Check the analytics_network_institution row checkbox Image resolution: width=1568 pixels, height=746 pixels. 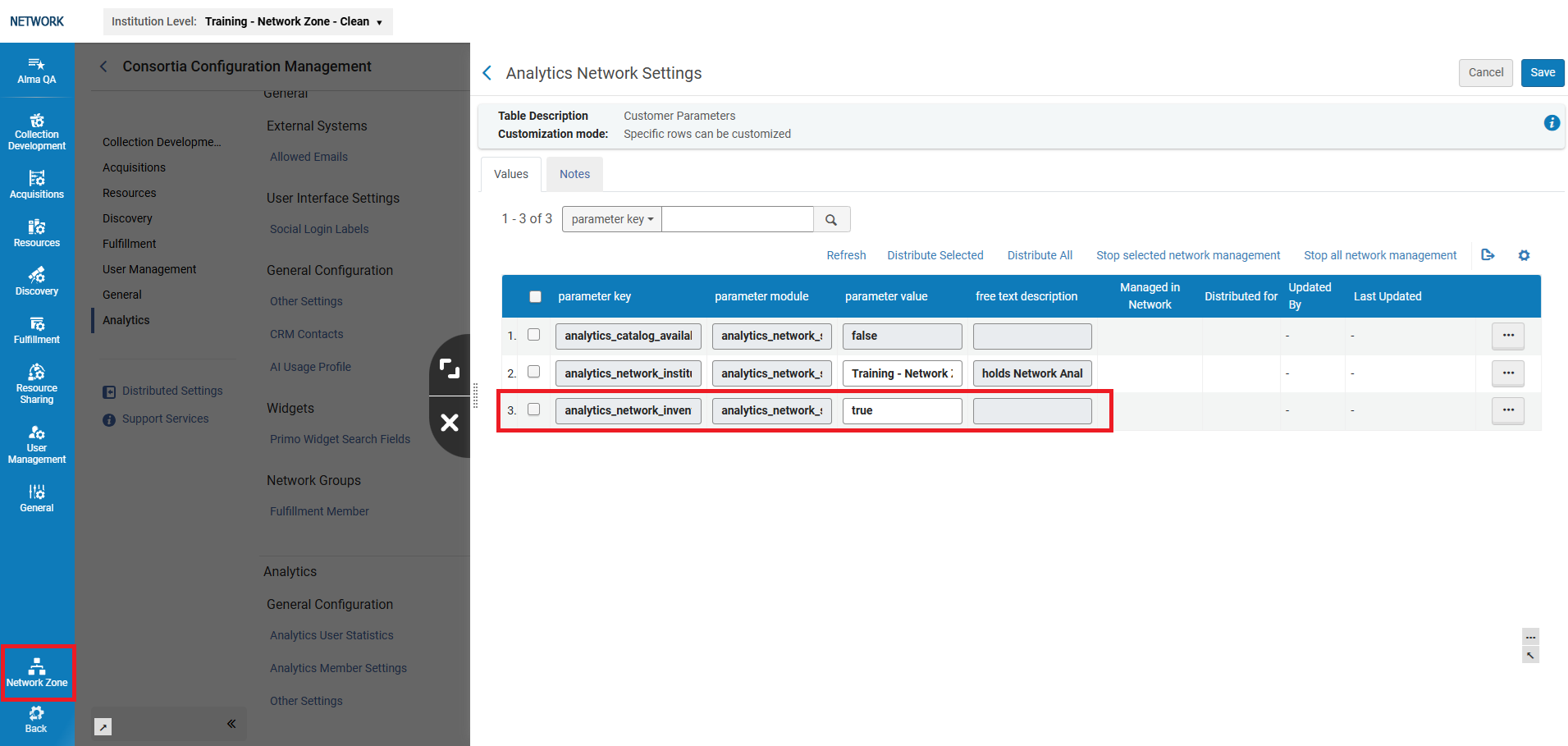coord(533,372)
